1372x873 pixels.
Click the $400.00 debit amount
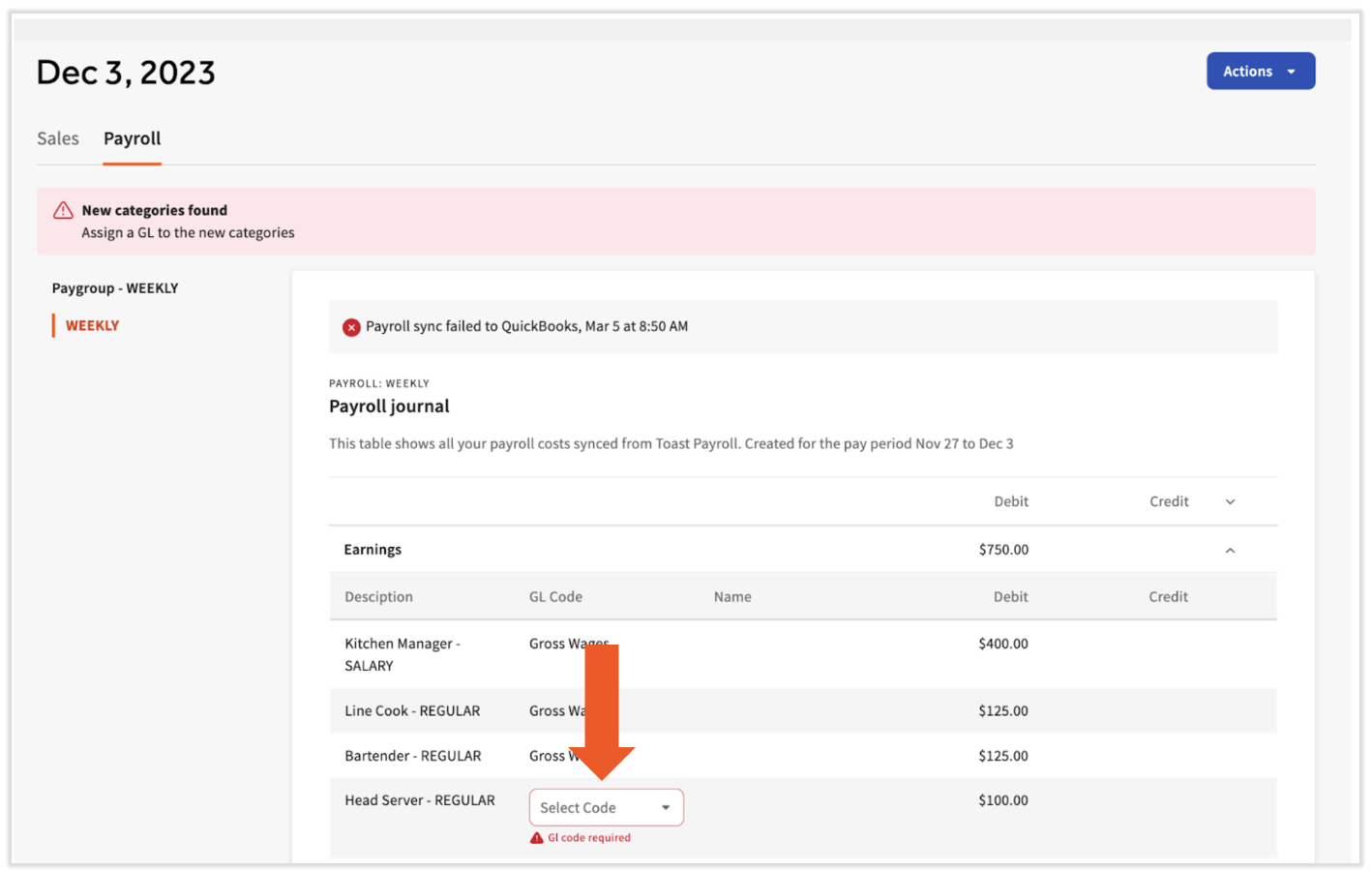point(1002,644)
